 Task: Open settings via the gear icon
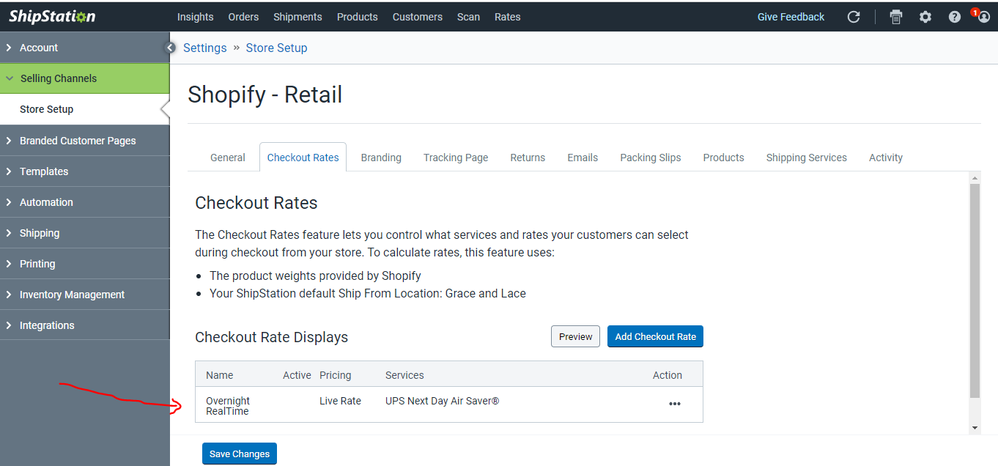925,17
